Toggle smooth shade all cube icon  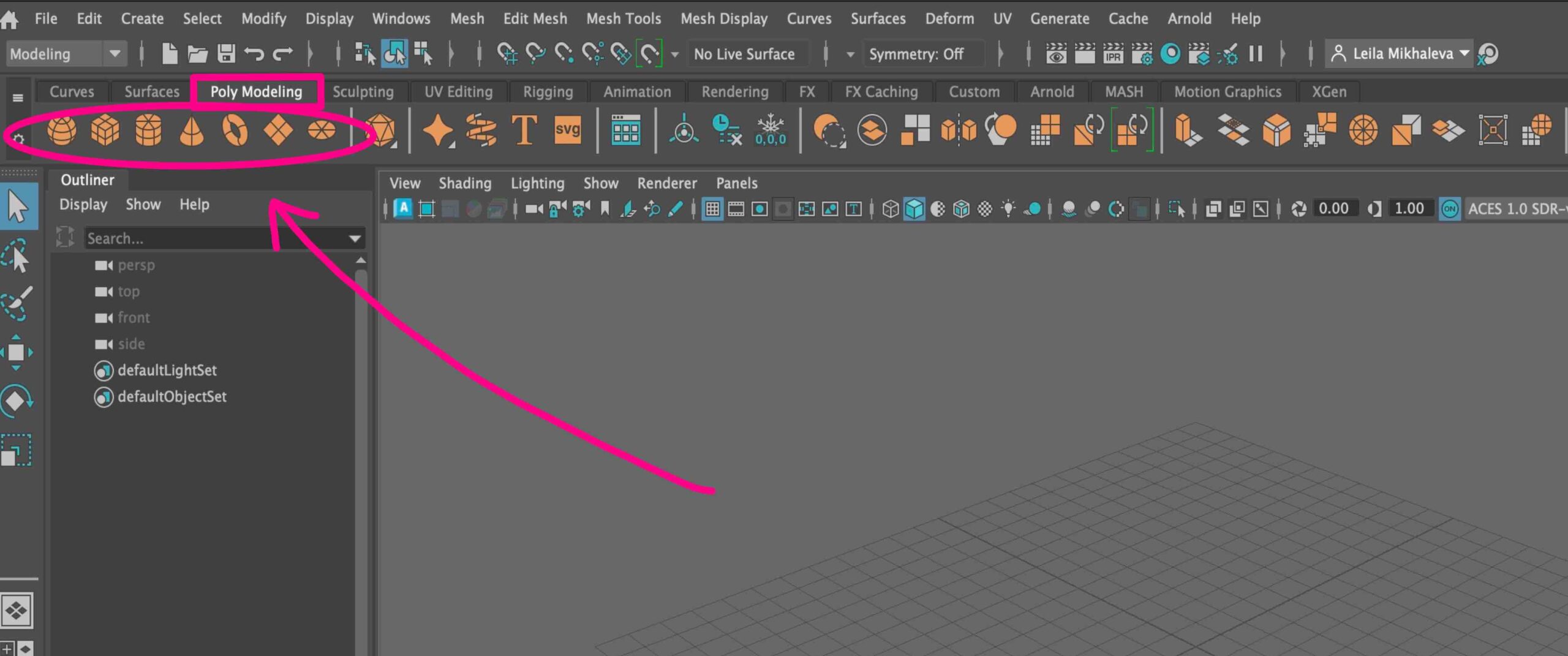pos(914,209)
